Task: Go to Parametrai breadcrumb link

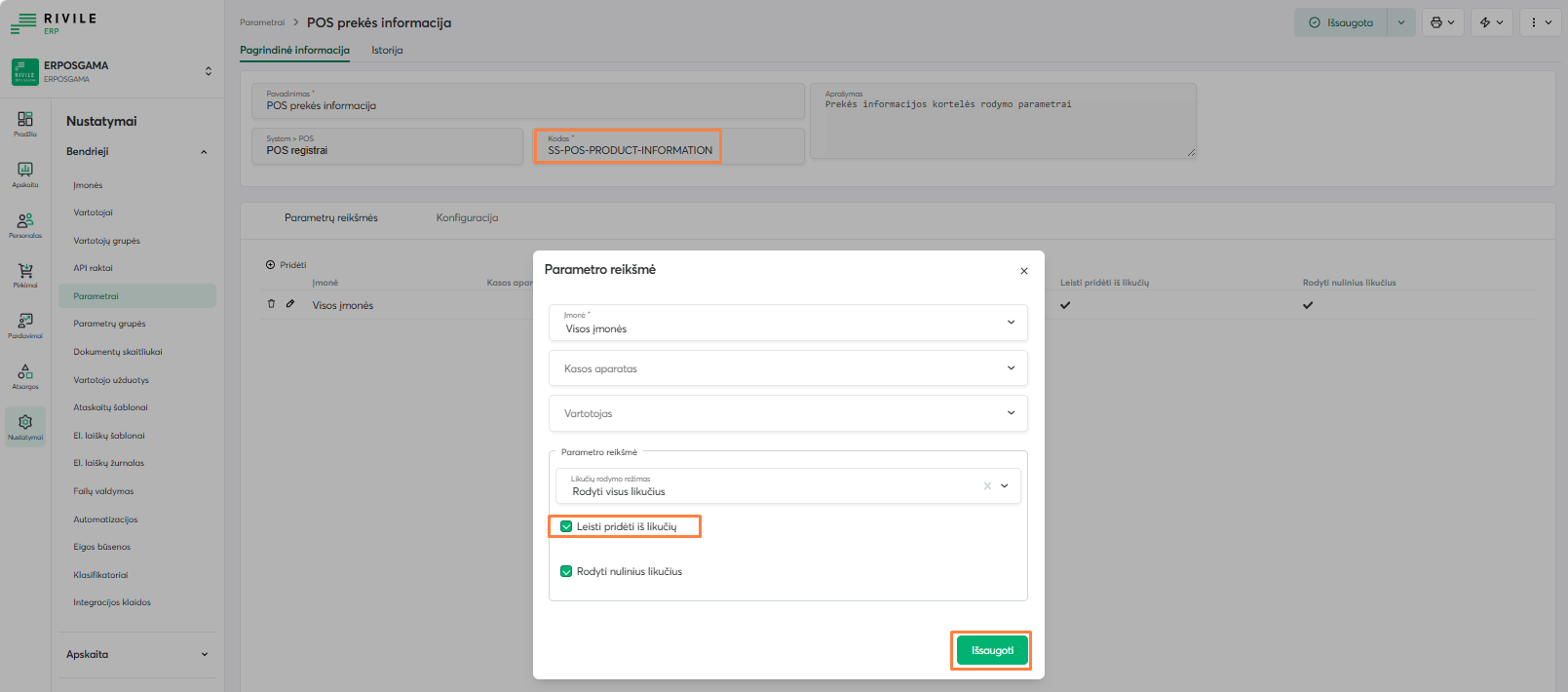Action: click(x=262, y=22)
